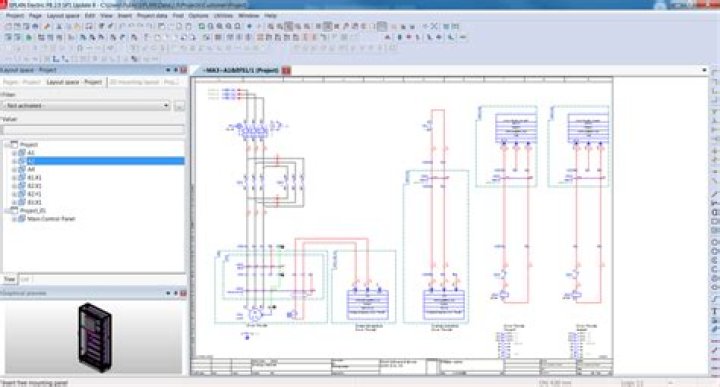Open the Filter dropdown showing Not activated

[x=86, y=106]
